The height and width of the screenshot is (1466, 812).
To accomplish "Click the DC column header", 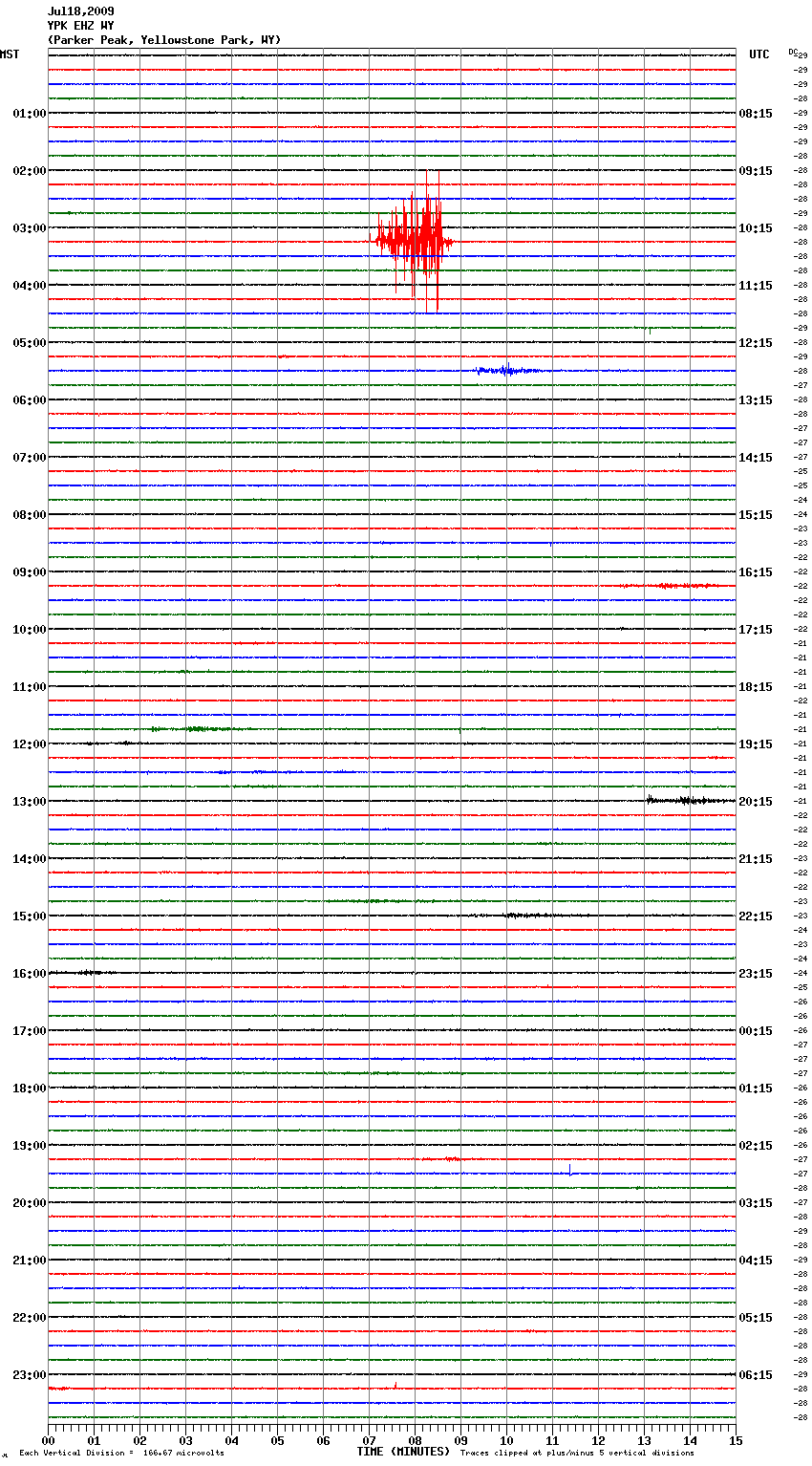I will (792, 52).
